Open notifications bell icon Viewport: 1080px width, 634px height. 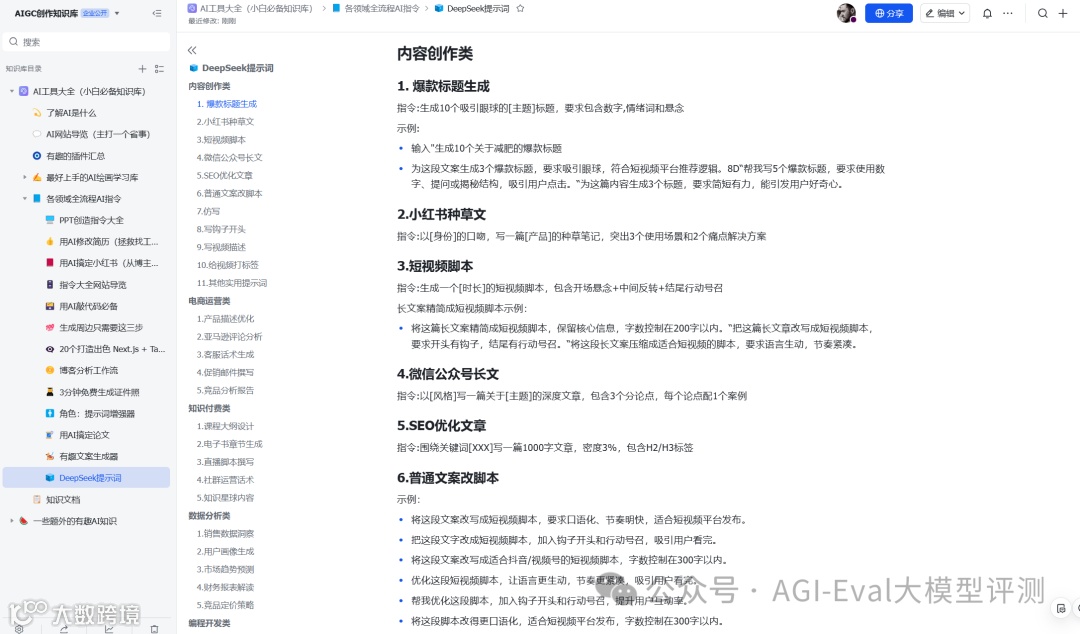987,13
